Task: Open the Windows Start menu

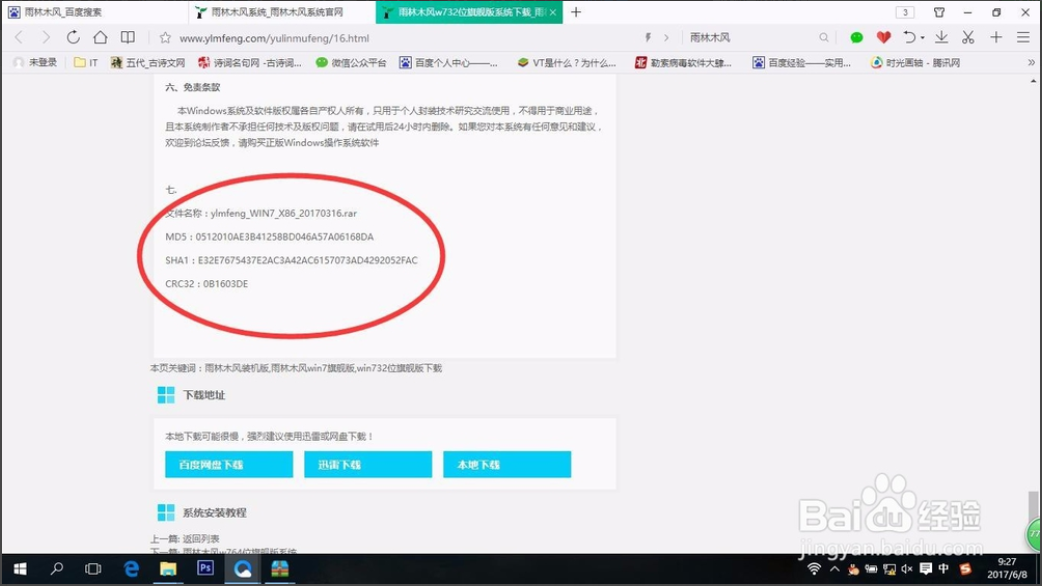Action: pyautogui.click(x=20, y=569)
